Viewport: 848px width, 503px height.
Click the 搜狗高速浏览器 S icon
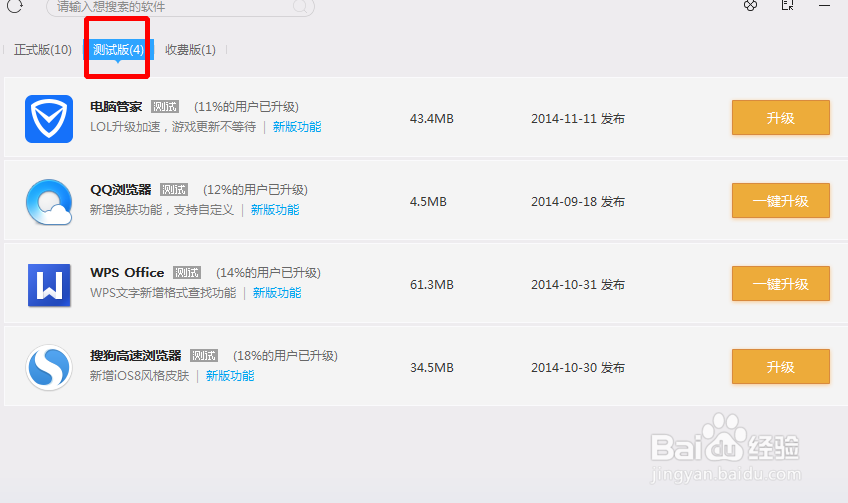49,368
